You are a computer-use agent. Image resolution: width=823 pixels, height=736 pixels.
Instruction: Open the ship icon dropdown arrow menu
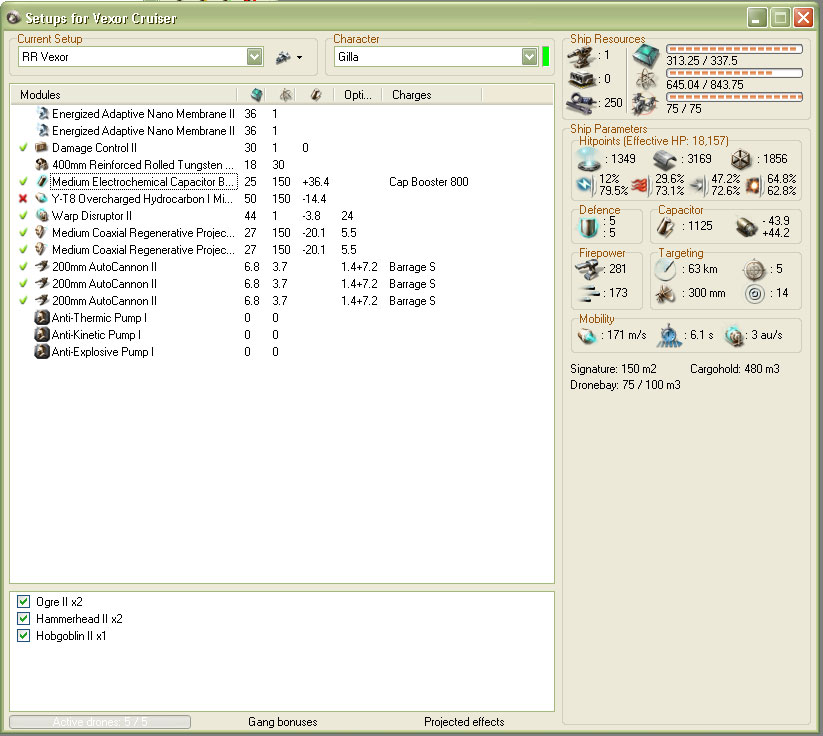coord(298,59)
